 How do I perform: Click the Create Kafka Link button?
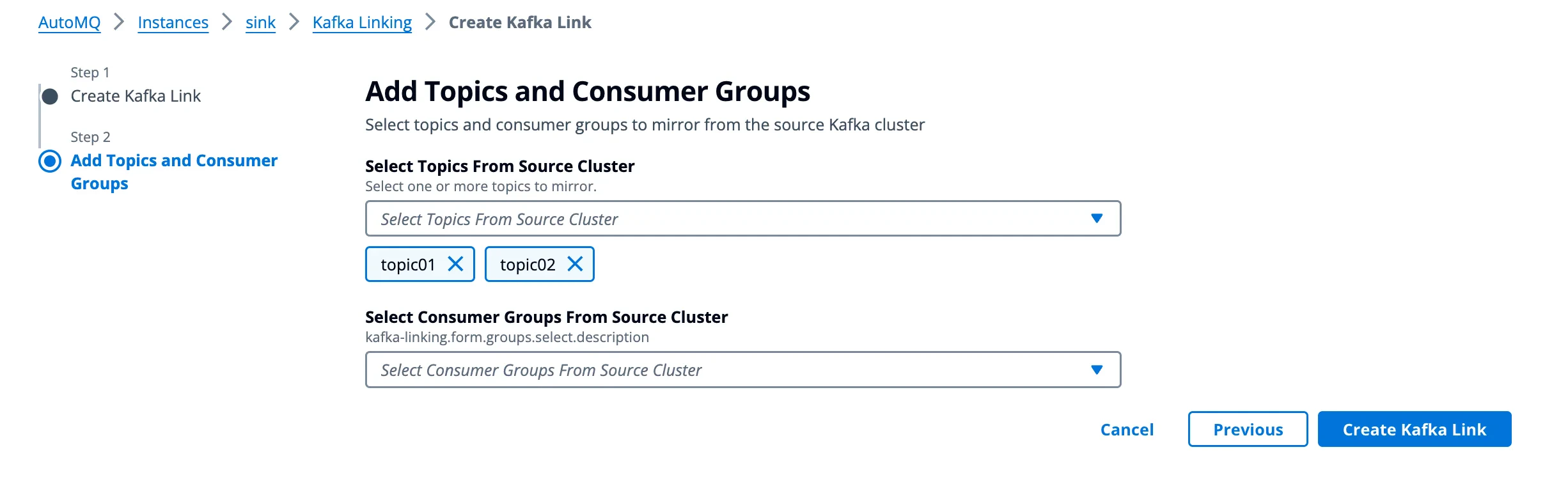(1414, 429)
